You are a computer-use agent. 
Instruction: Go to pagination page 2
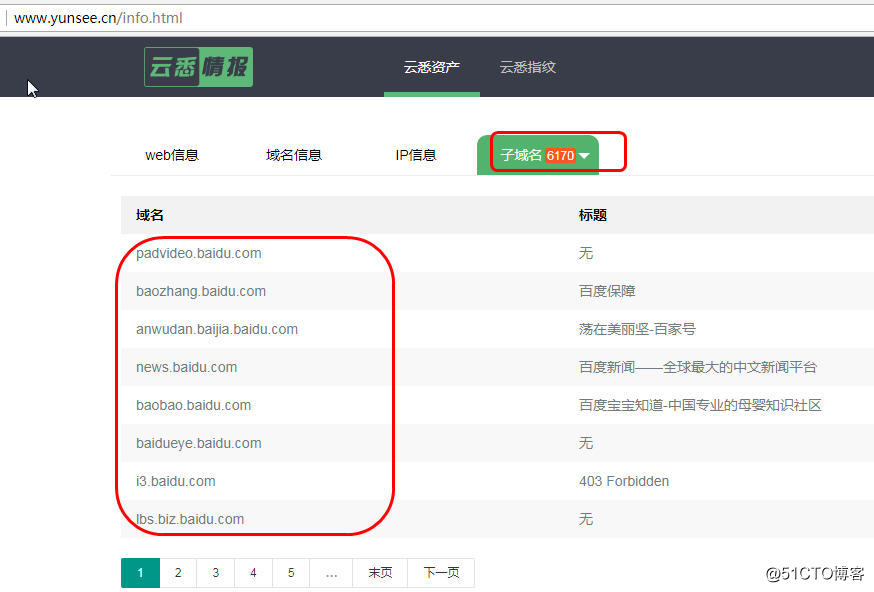178,572
